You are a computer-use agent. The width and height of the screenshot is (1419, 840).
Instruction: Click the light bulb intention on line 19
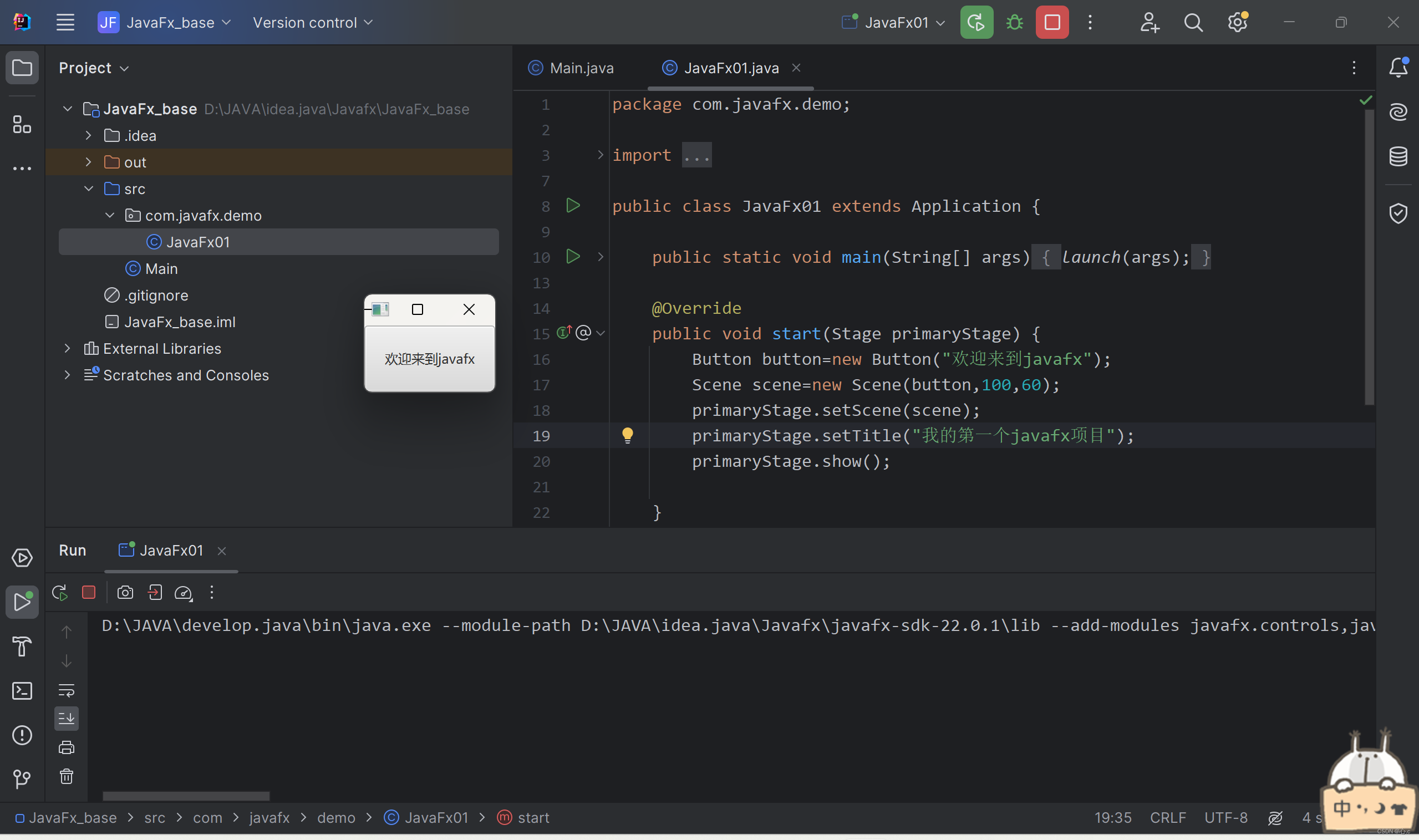[x=627, y=435]
